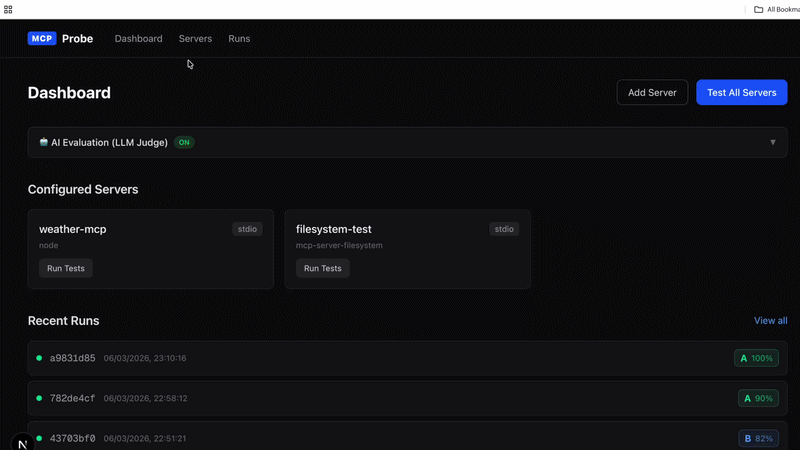Click the AI Evaluation (LLM Judge) label
800x450 pixels.
tap(109, 142)
